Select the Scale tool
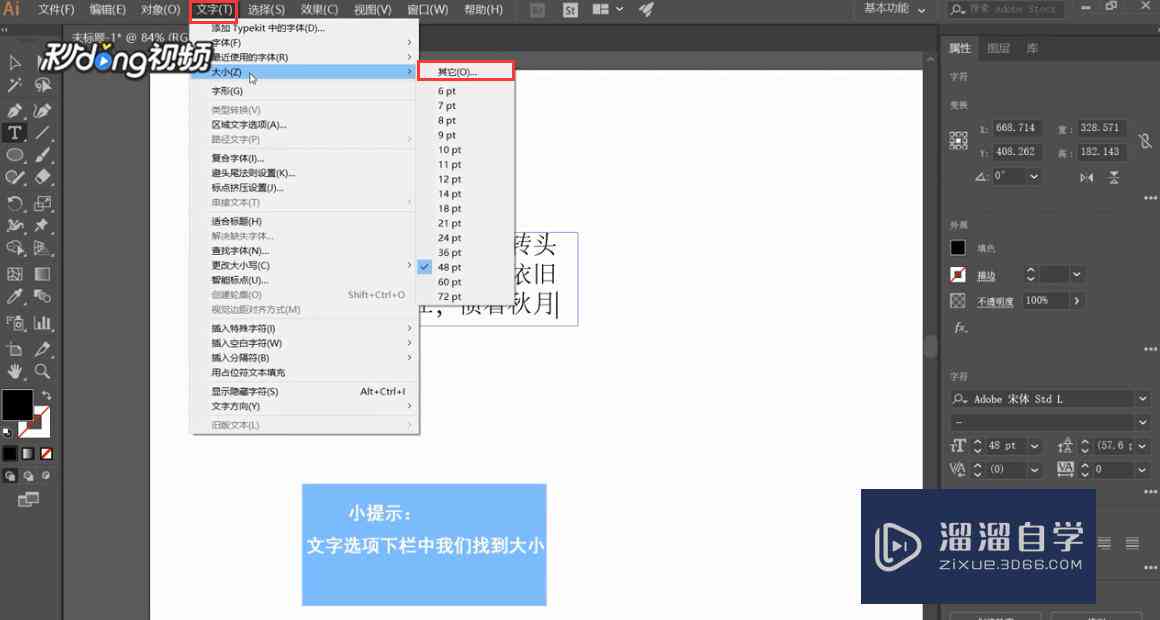The width and height of the screenshot is (1160, 620). coord(43,203)
